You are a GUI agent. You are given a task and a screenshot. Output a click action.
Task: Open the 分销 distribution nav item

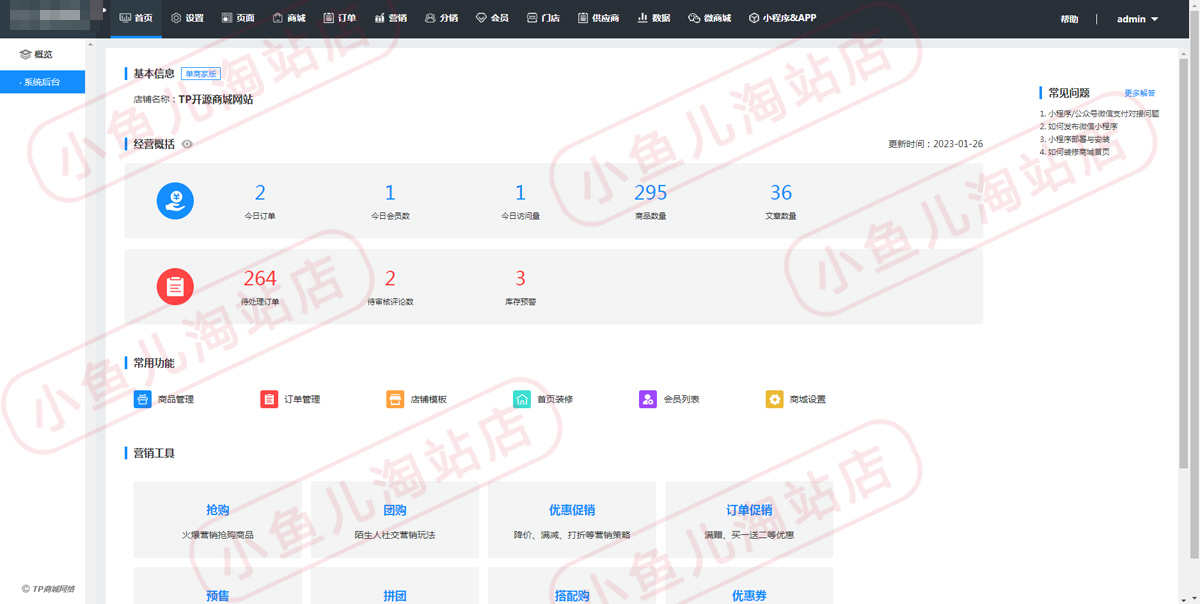coord(441,18)
